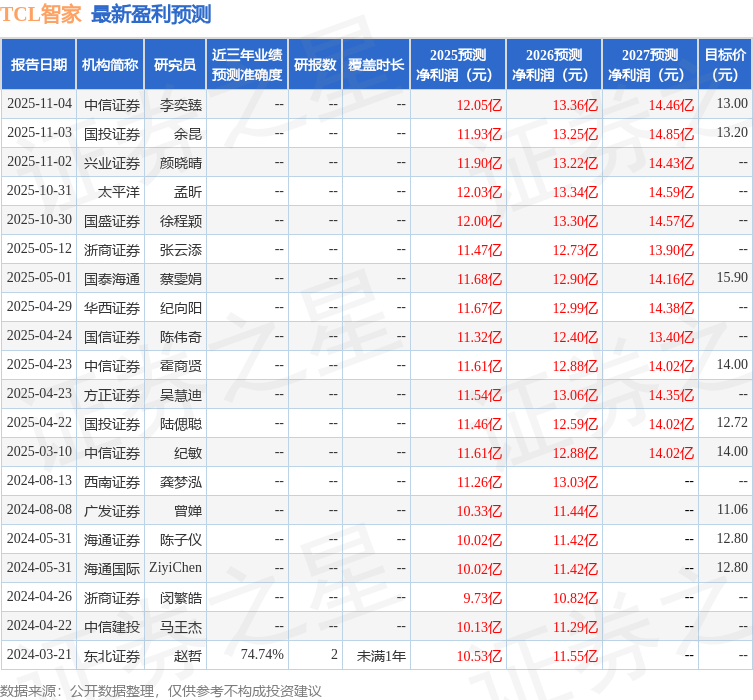Select the 覆盖时长 column header
The height and width of the screenshot is (700, 753).
pyautogui.click(x=376, y=65)
